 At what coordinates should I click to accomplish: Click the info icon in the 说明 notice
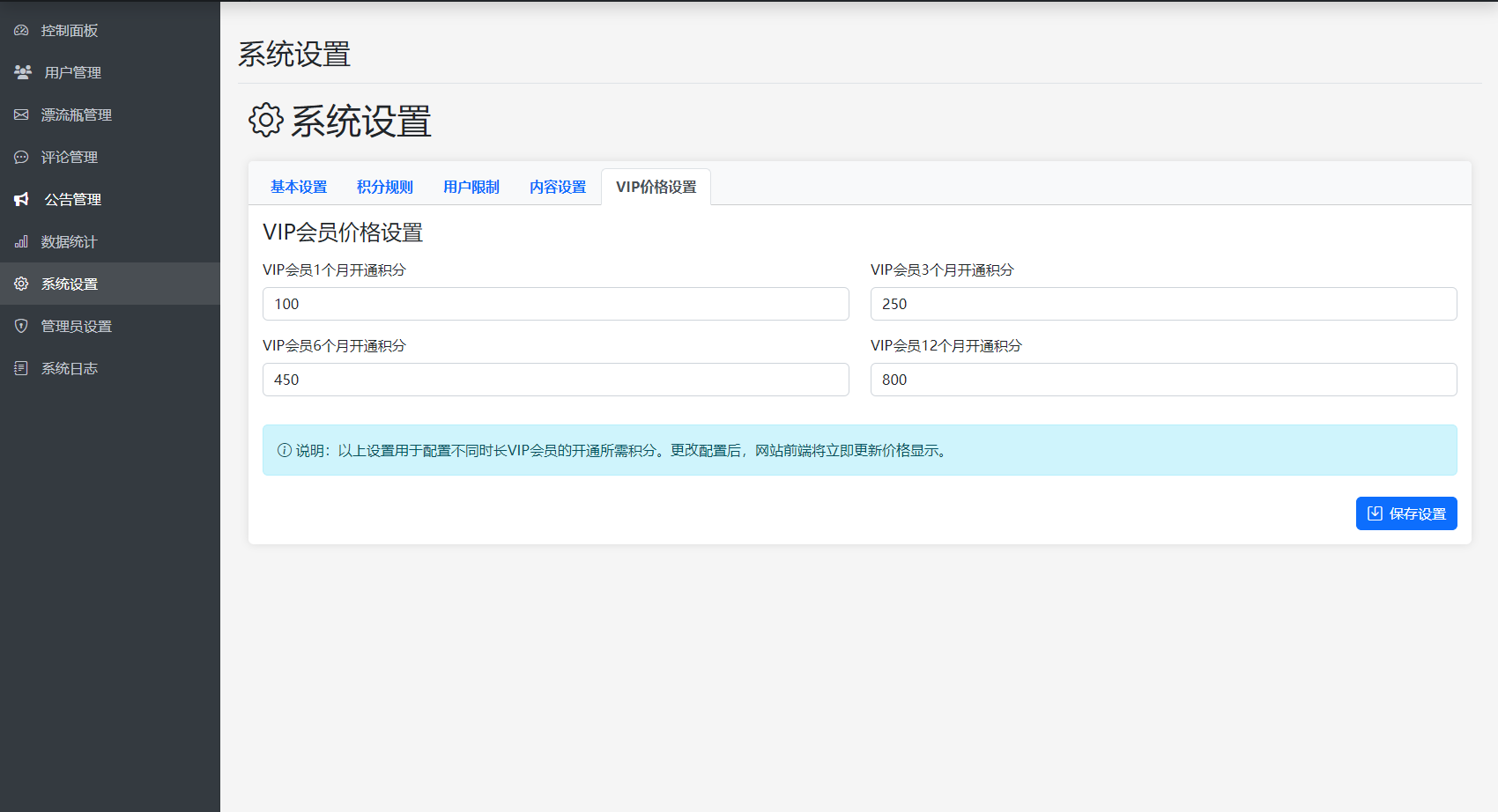(282, 450)
